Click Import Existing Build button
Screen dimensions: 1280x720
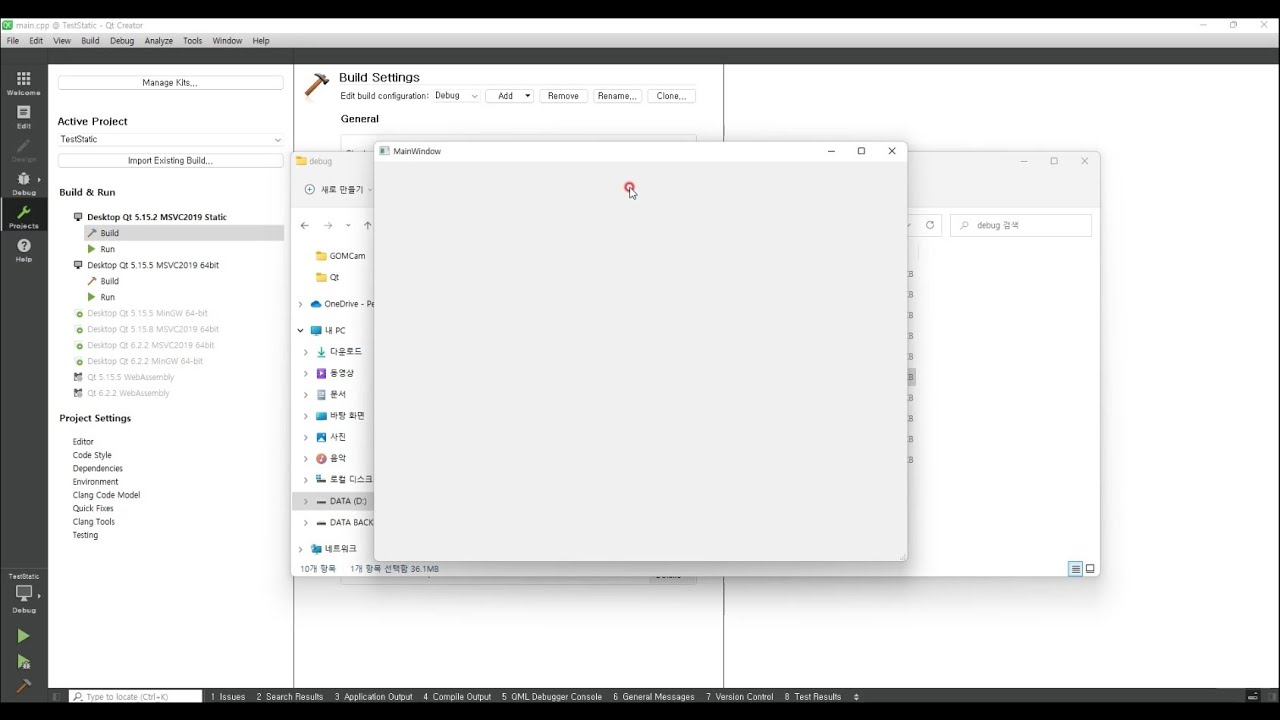pos(171,161)
